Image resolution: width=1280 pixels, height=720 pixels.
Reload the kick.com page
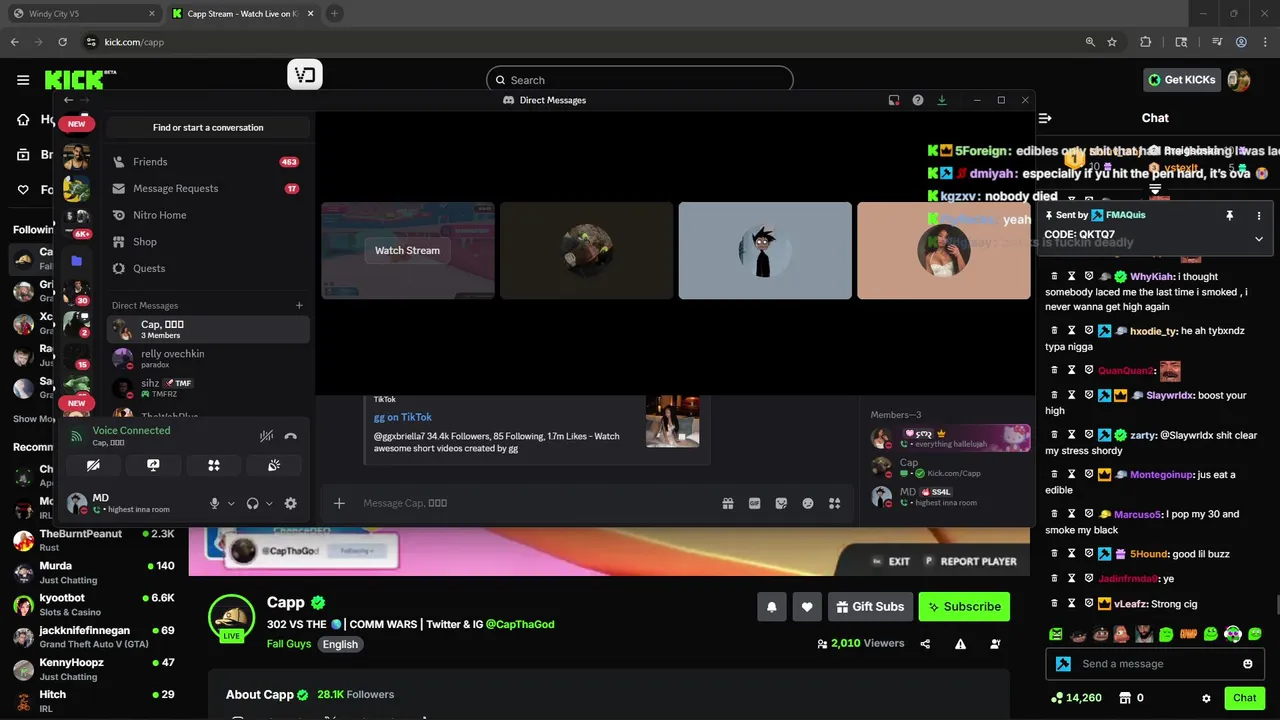coord(63,42)
